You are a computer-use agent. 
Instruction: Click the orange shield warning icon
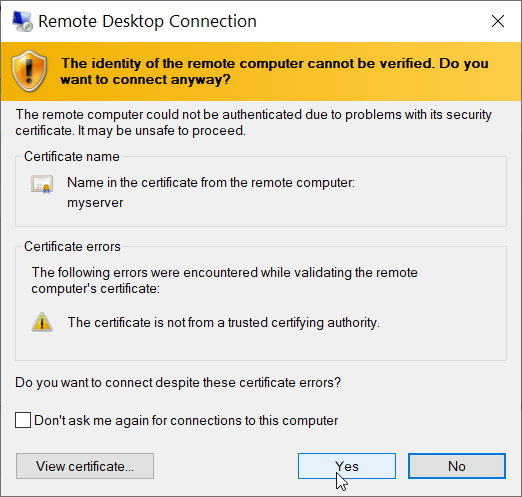pos(29,71)
